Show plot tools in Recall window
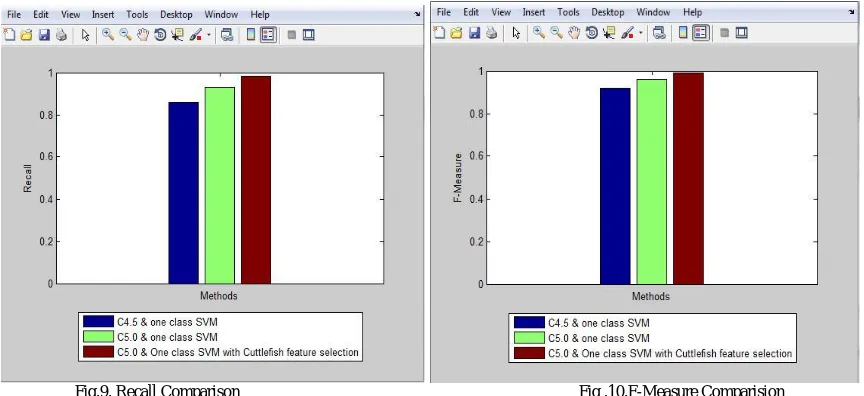The width and height of the screenshot is (864, 396). pyautogui.click(x=309, y=35)
